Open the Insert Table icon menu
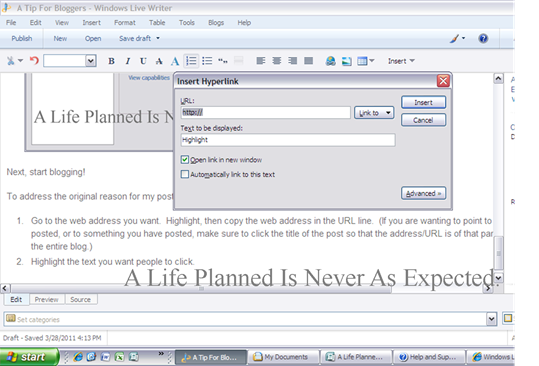This screenshot has height=366, width=539. click(x=365, y=61)
